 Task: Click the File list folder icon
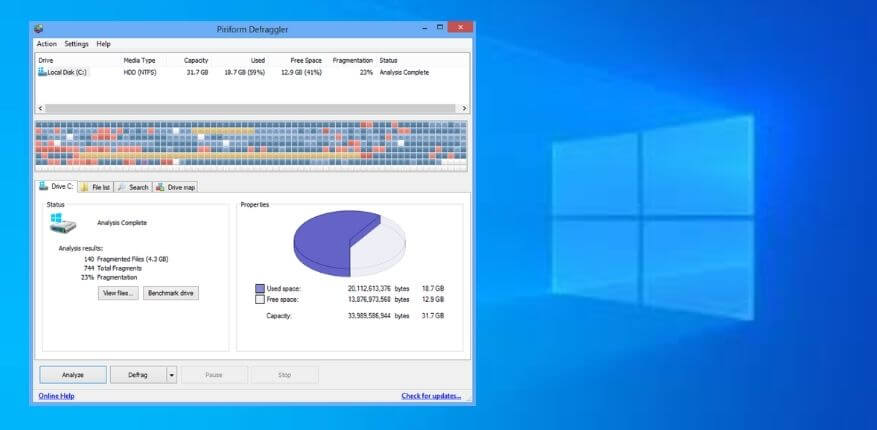[84, 187]
